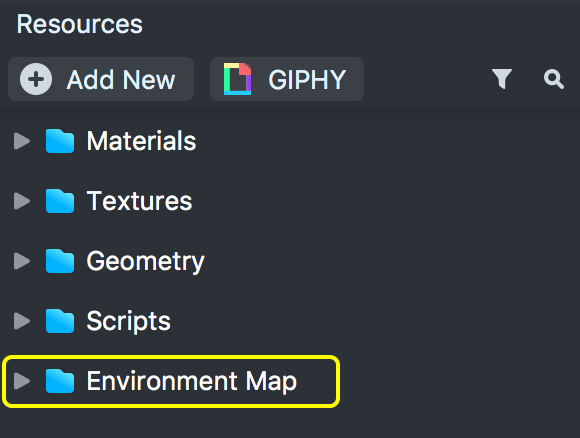Expand the Scripts folder arrow
Screen dimensions: 580x438
click(x=22, y=321)
